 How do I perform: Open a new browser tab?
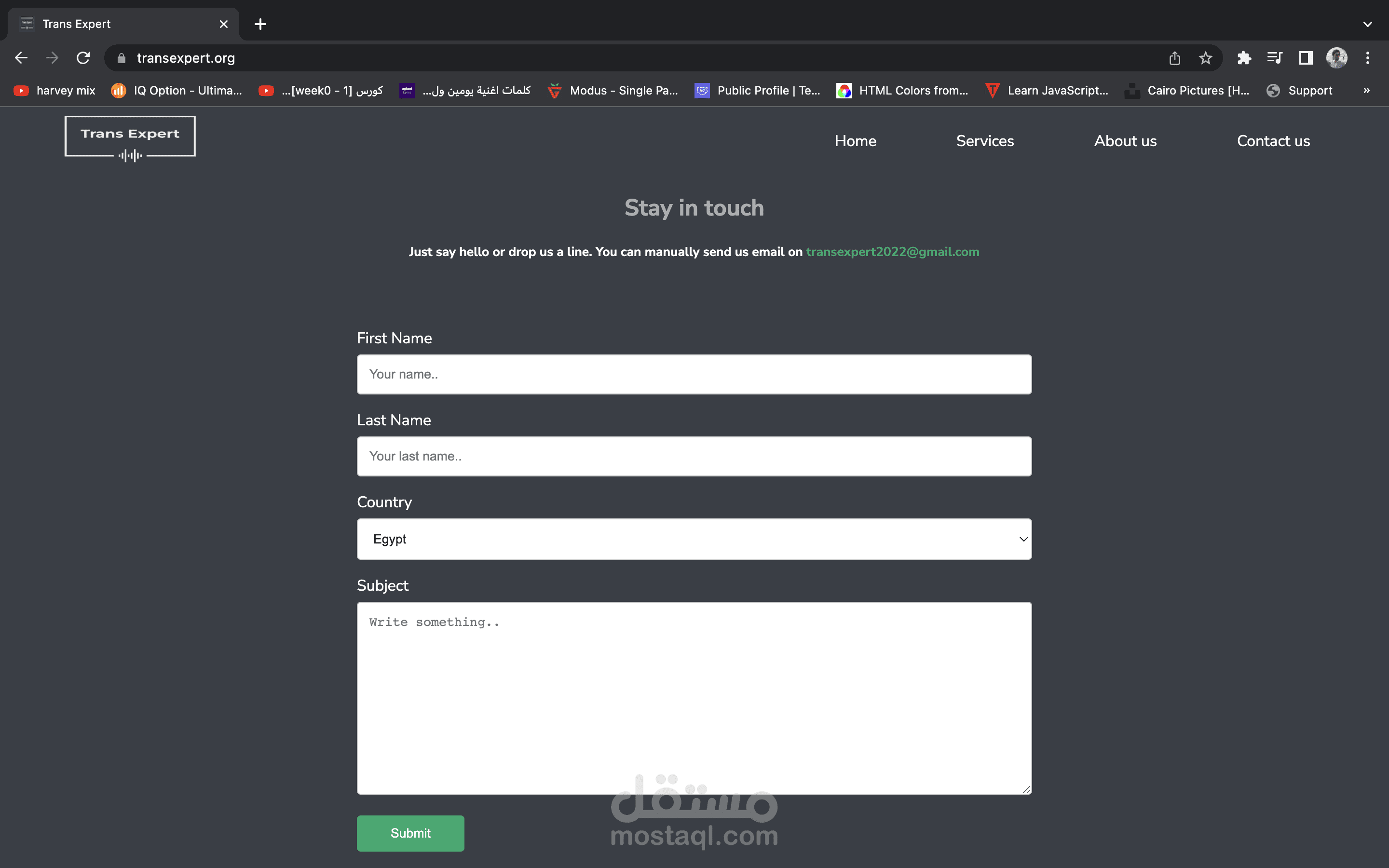tap(260, 24)
